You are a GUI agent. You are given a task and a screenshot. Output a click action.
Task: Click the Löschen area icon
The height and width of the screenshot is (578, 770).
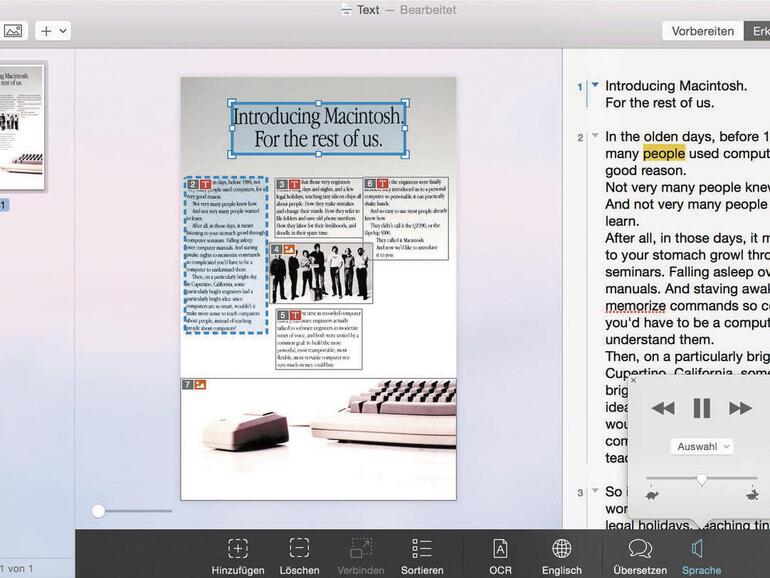click(x=299, y=548)
